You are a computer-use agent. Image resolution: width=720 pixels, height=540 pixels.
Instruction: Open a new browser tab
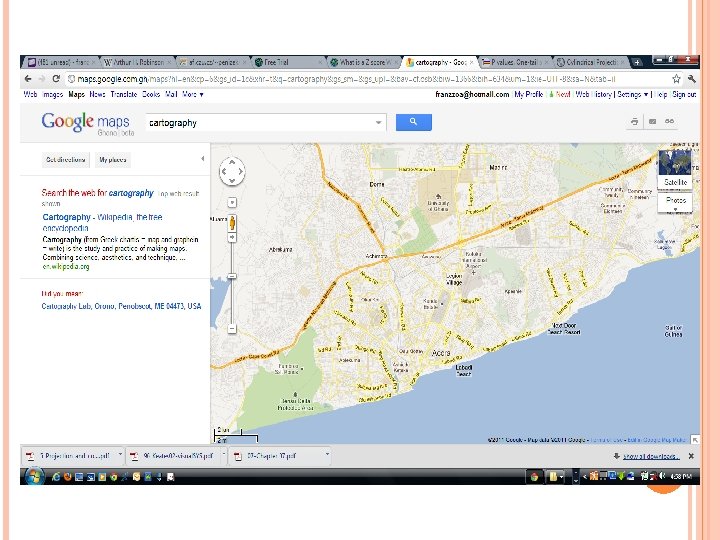click(637, 62)
